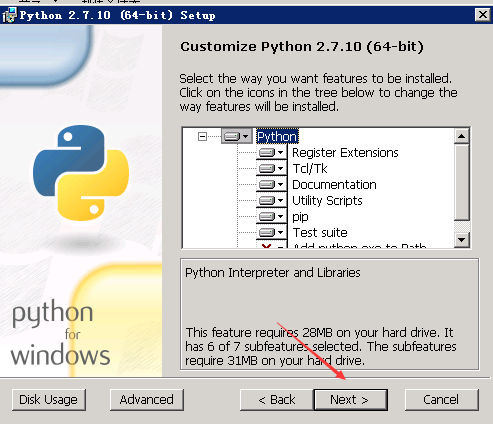Open the Test suite drive icon
This screenshot has height=424, width=493.
tap(271, 232)
